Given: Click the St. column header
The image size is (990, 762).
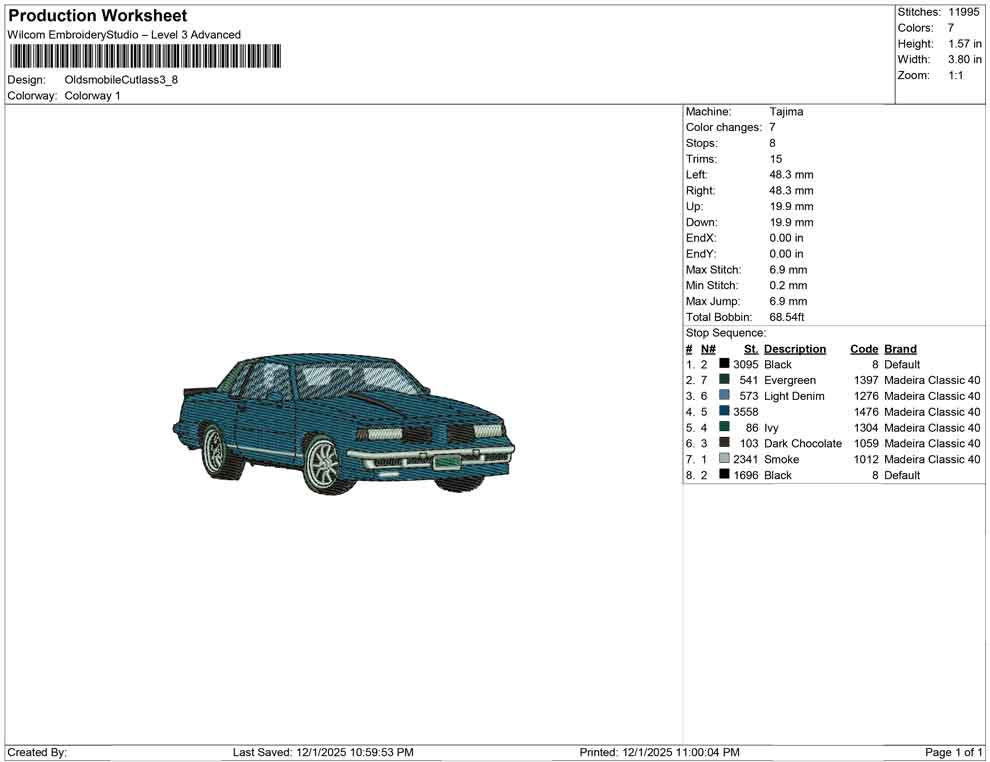Looking at the screenshot, I should tap(750, 349).
